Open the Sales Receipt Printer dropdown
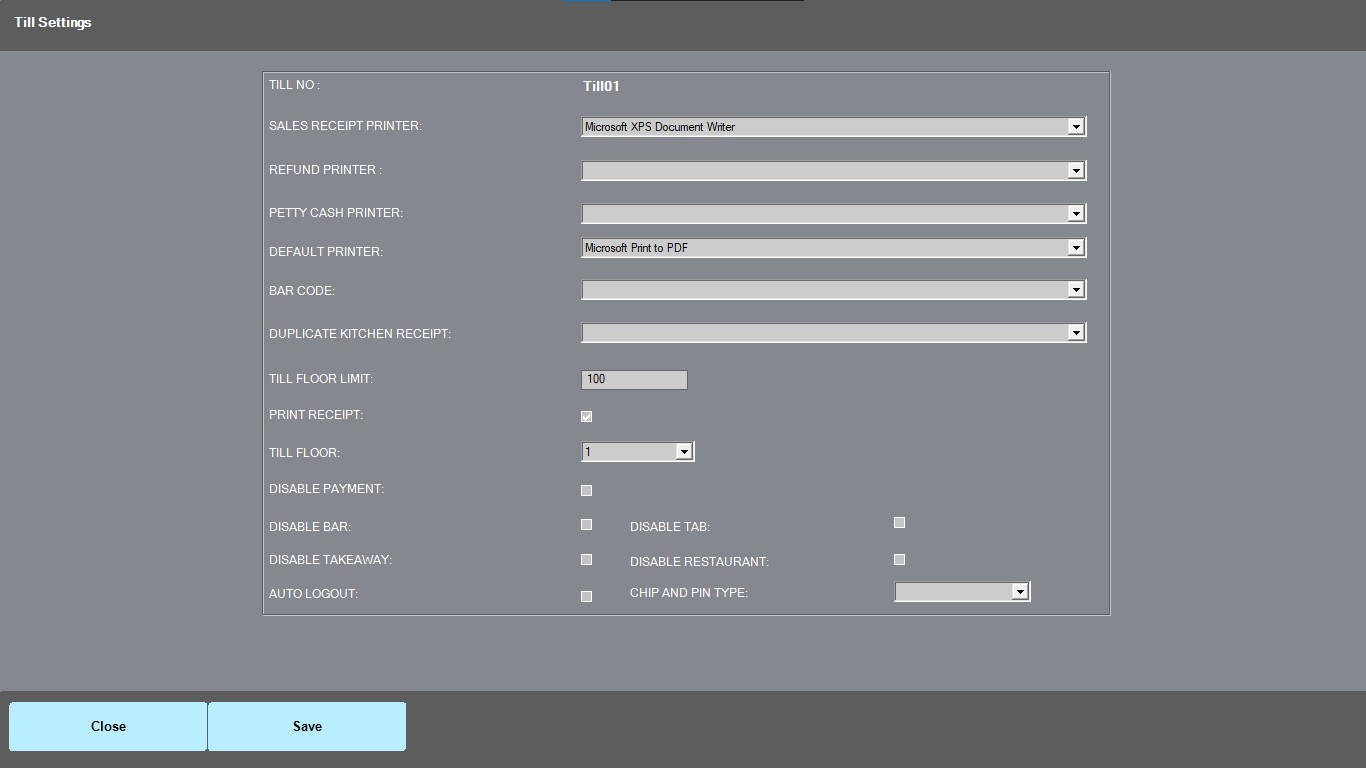This screenshot has width=1366, height=768. (1075, 127)
